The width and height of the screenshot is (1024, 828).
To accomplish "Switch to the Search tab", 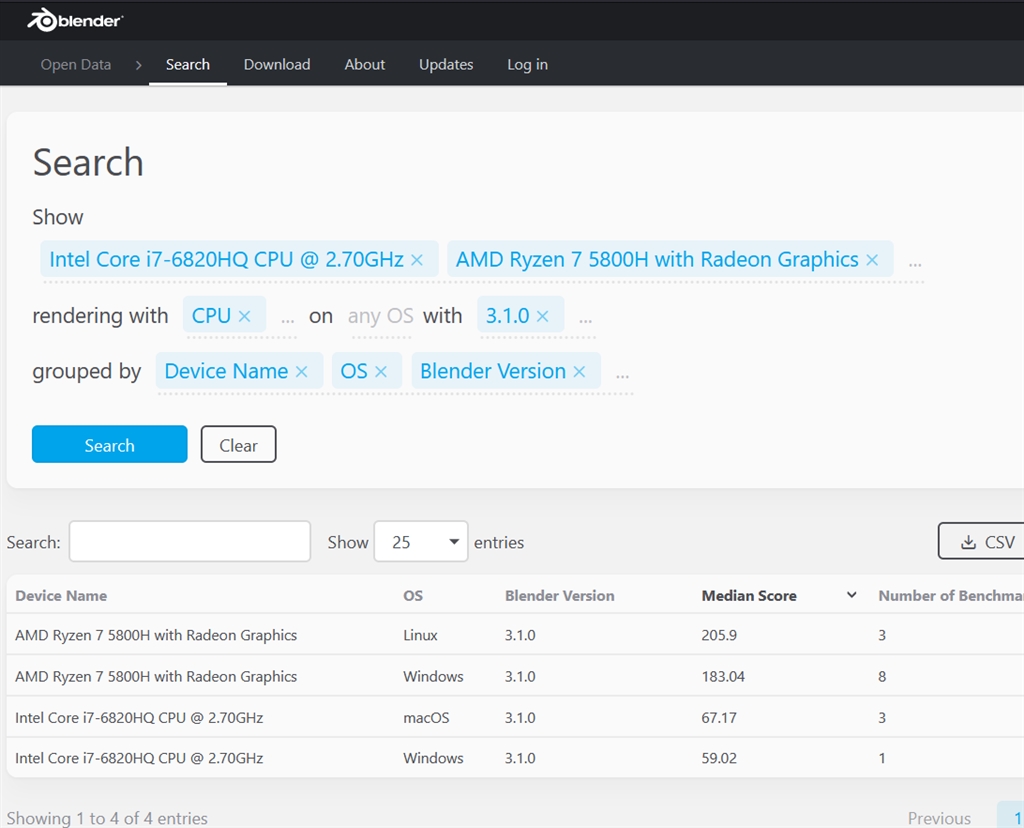I will 187,65.
